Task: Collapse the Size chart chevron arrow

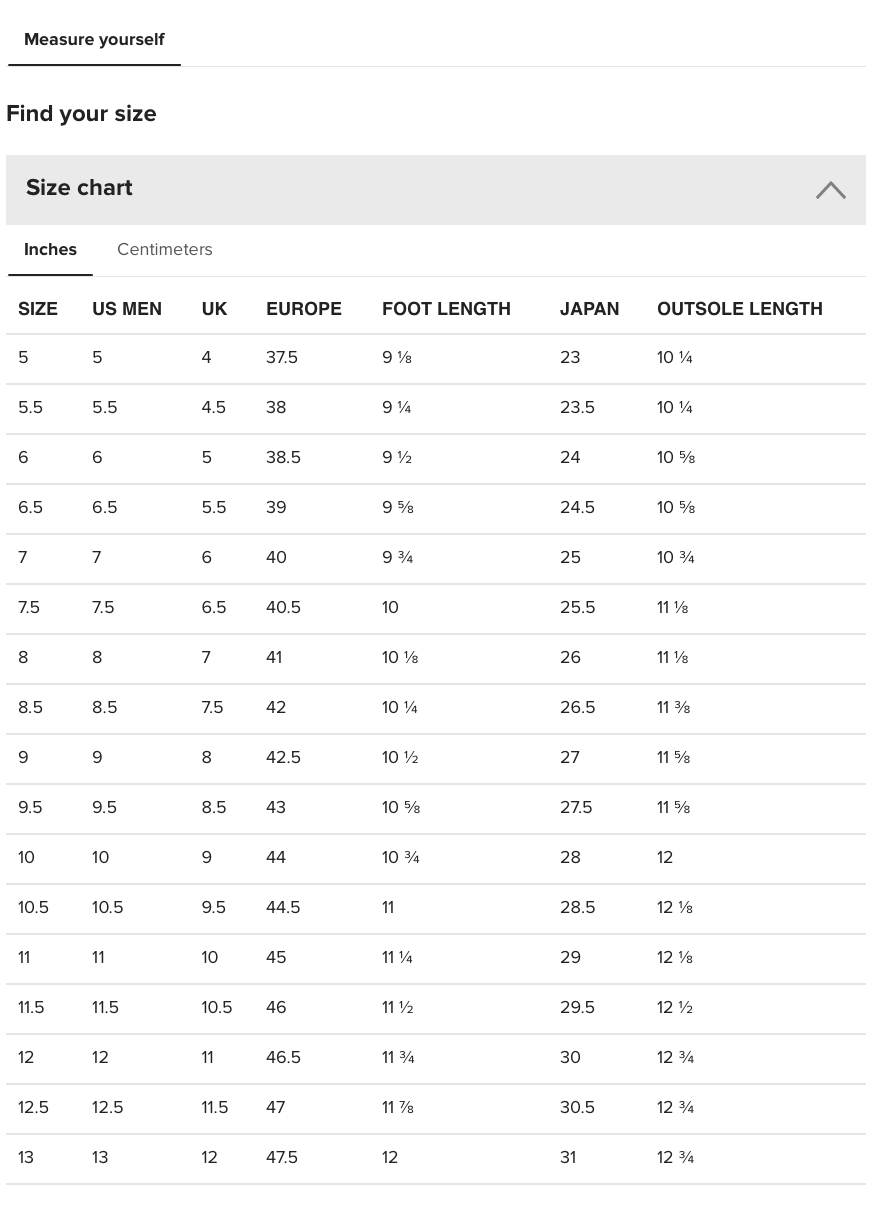Action: (830, 190)
